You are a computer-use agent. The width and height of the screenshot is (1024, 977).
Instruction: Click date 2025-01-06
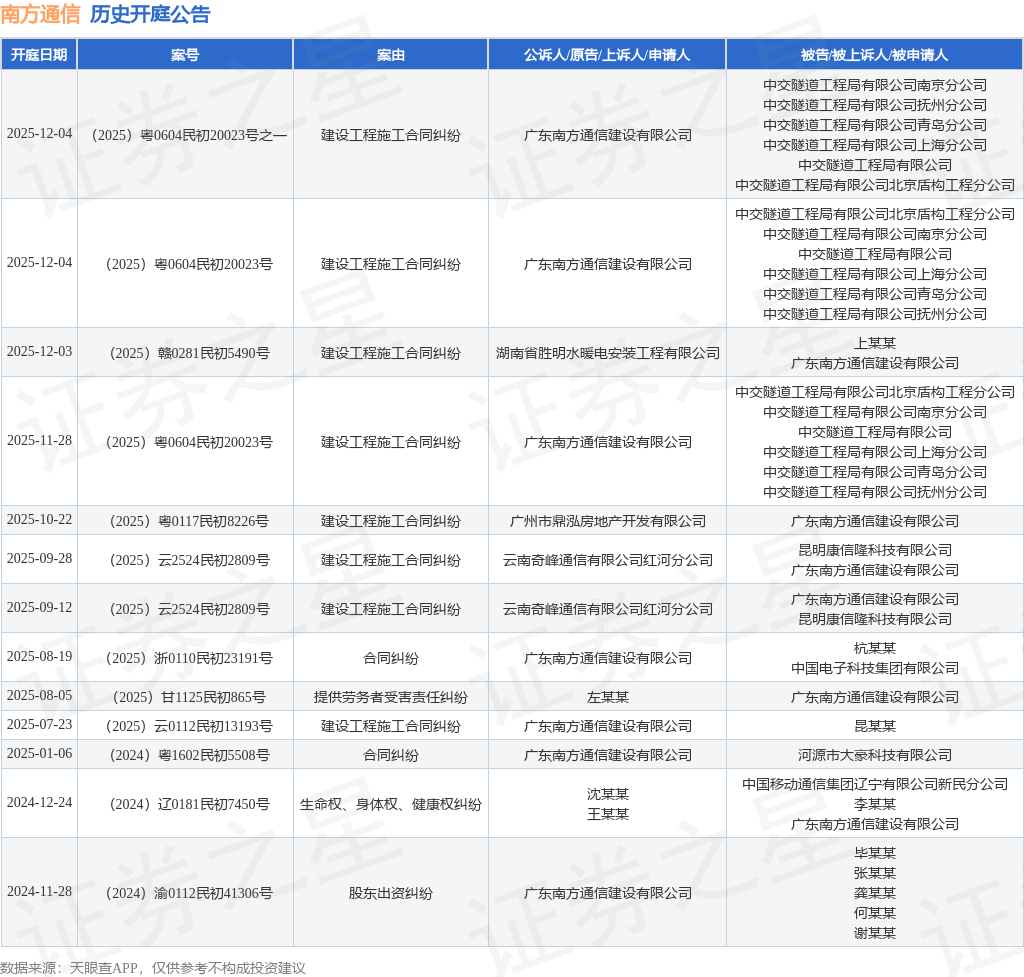point(39,753)
